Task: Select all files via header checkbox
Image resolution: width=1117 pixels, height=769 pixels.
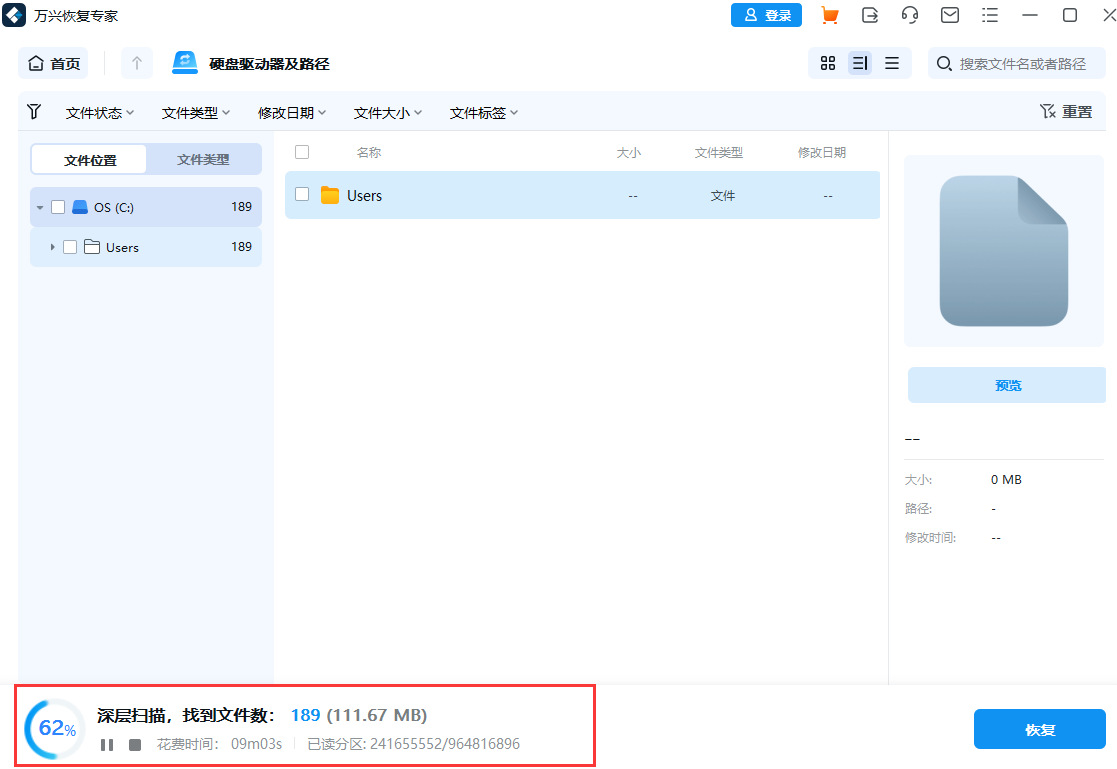Action: [x=302, y=152]
